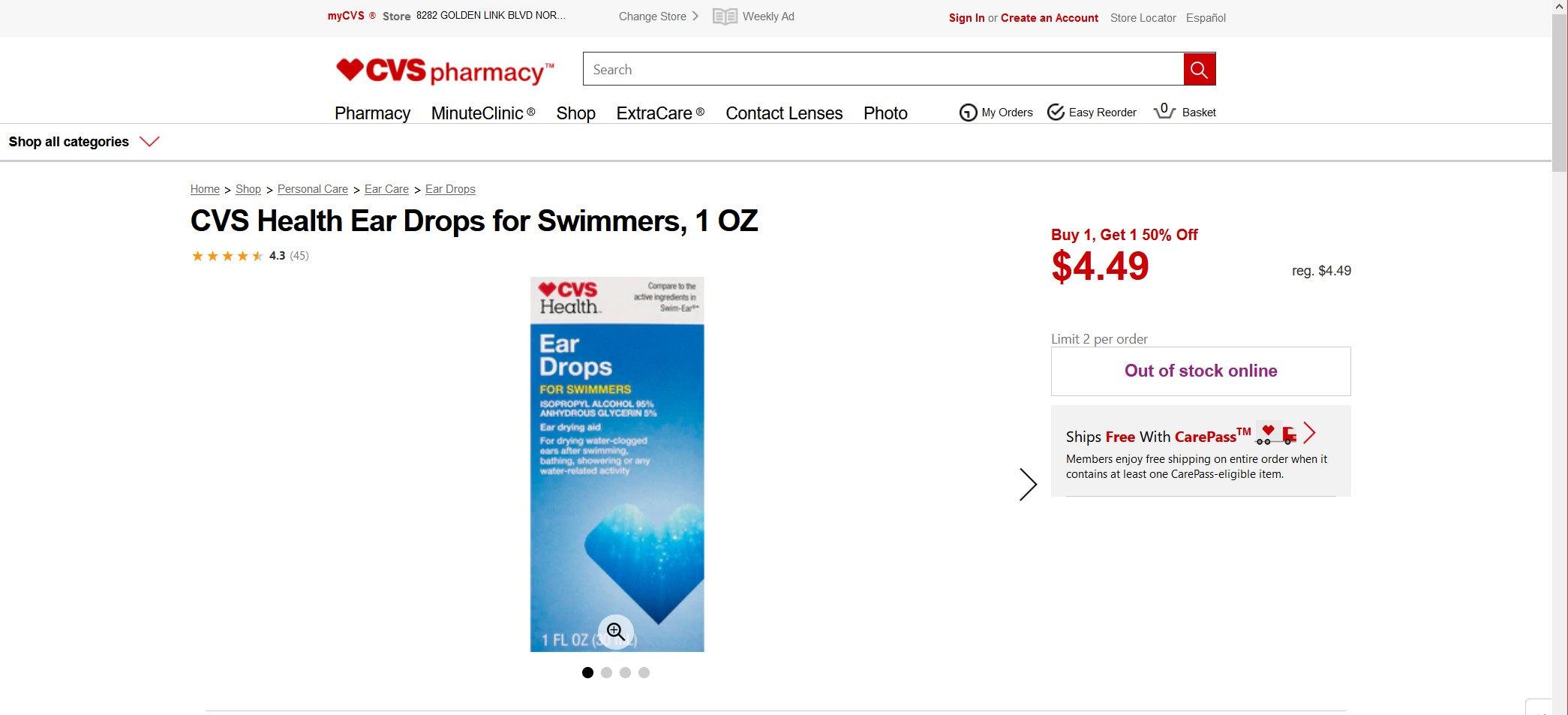The image size is (1568, 715).
Task: Click the Easy Reorder checkmark icon
Action: (1056, 112)
